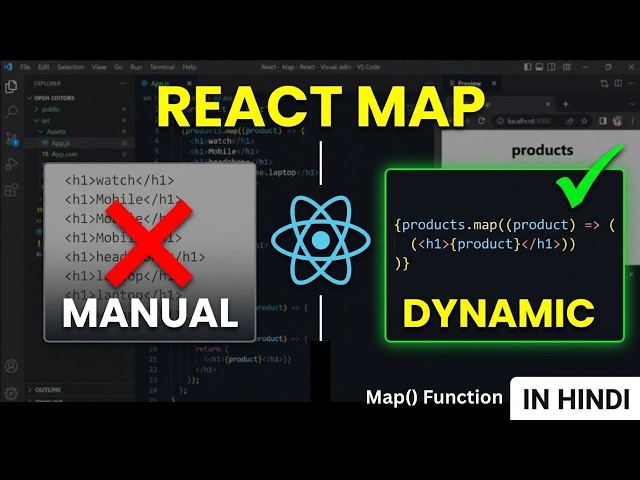Open a new browser tab with plus
The width and height of the screenshot is (640, 480).
pos(565,104)
